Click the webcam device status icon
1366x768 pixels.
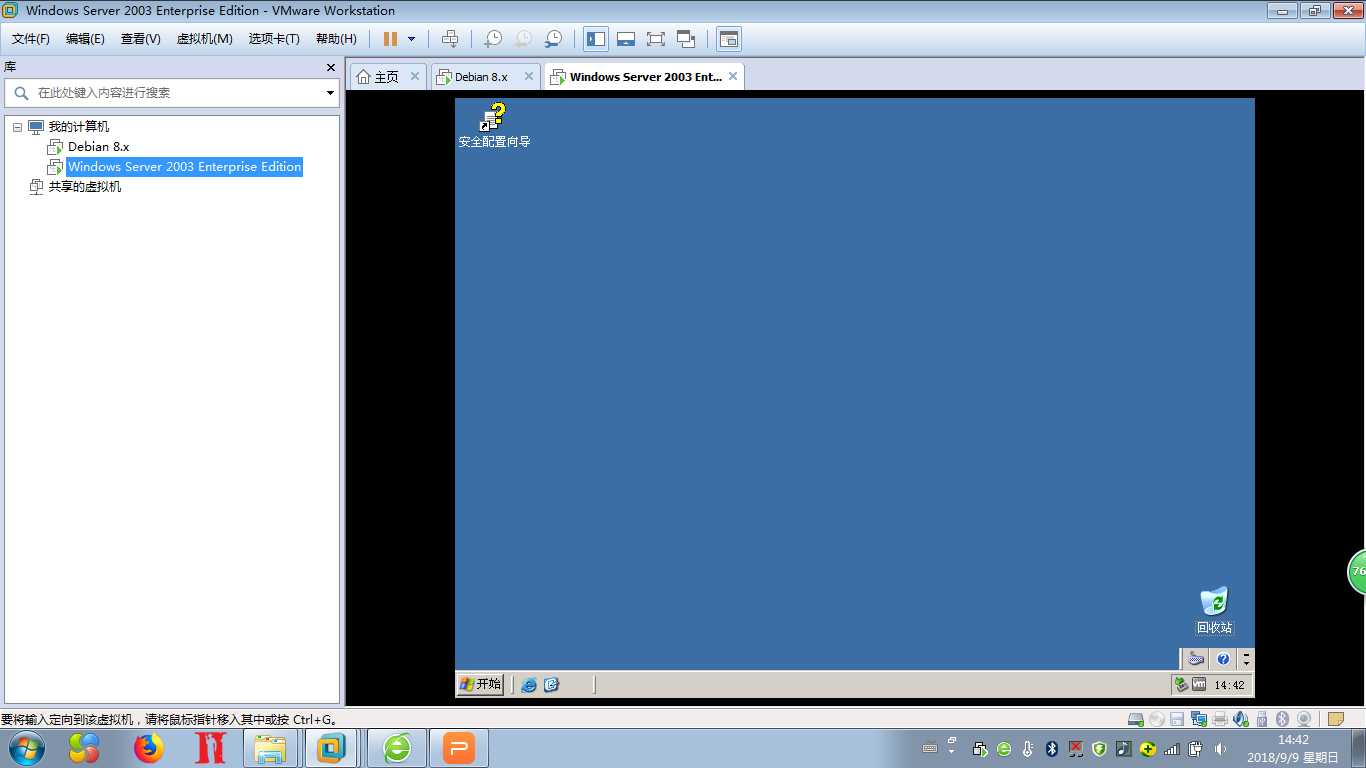pos(1304,719)
